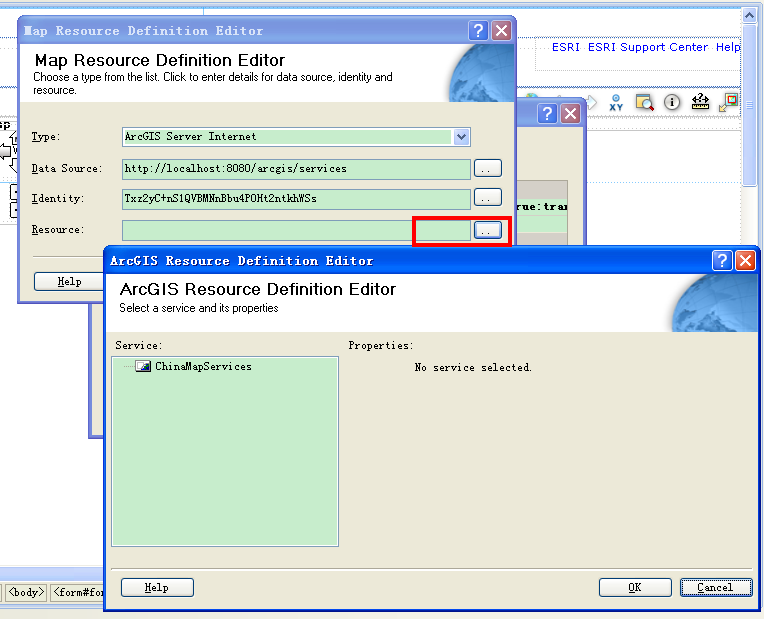Click the 'No service selected.' text
The height and width of the screenshot is (619, 764).
(x=473, y=368)
